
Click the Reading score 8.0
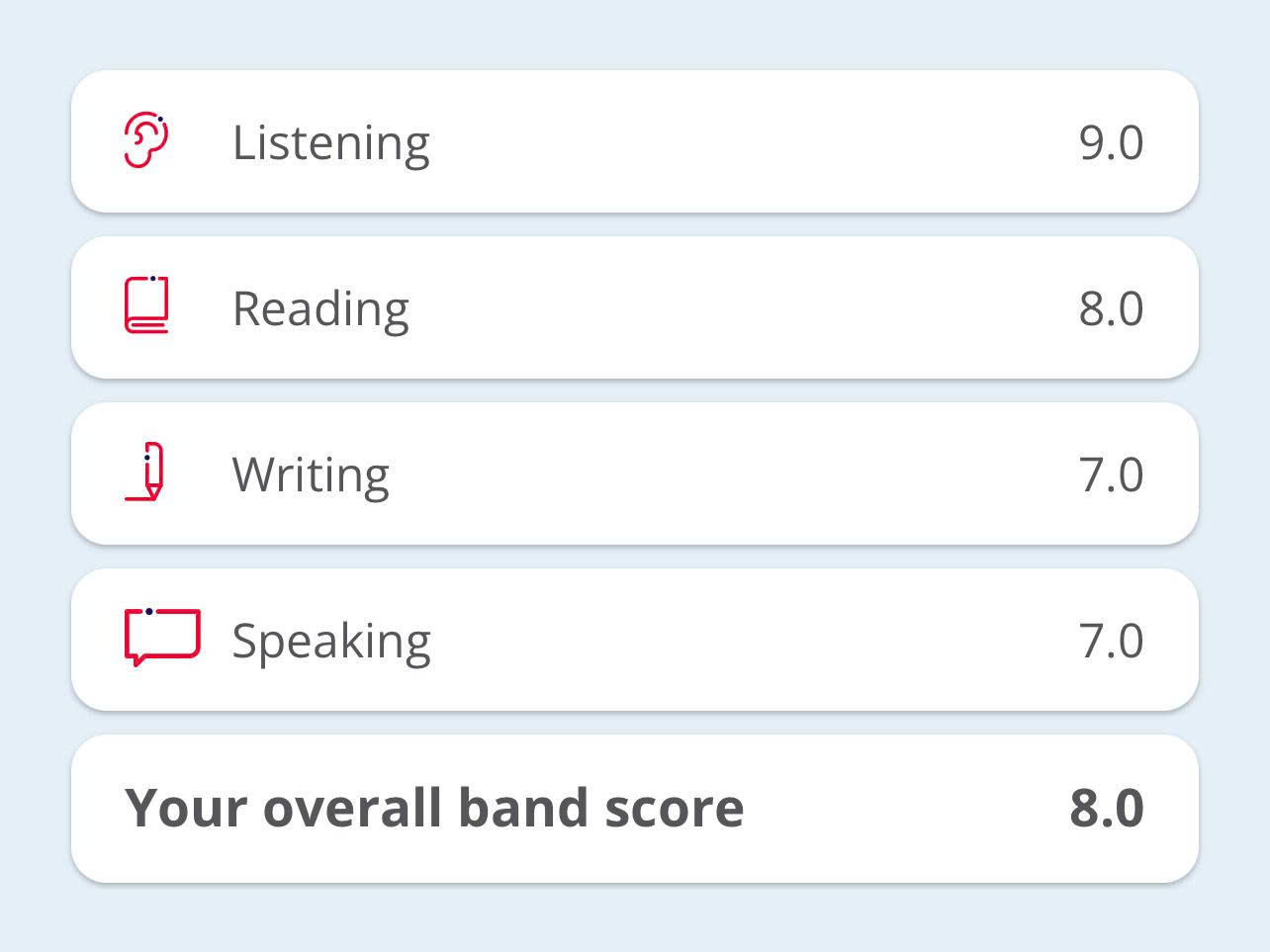[x=1111, y=308]
